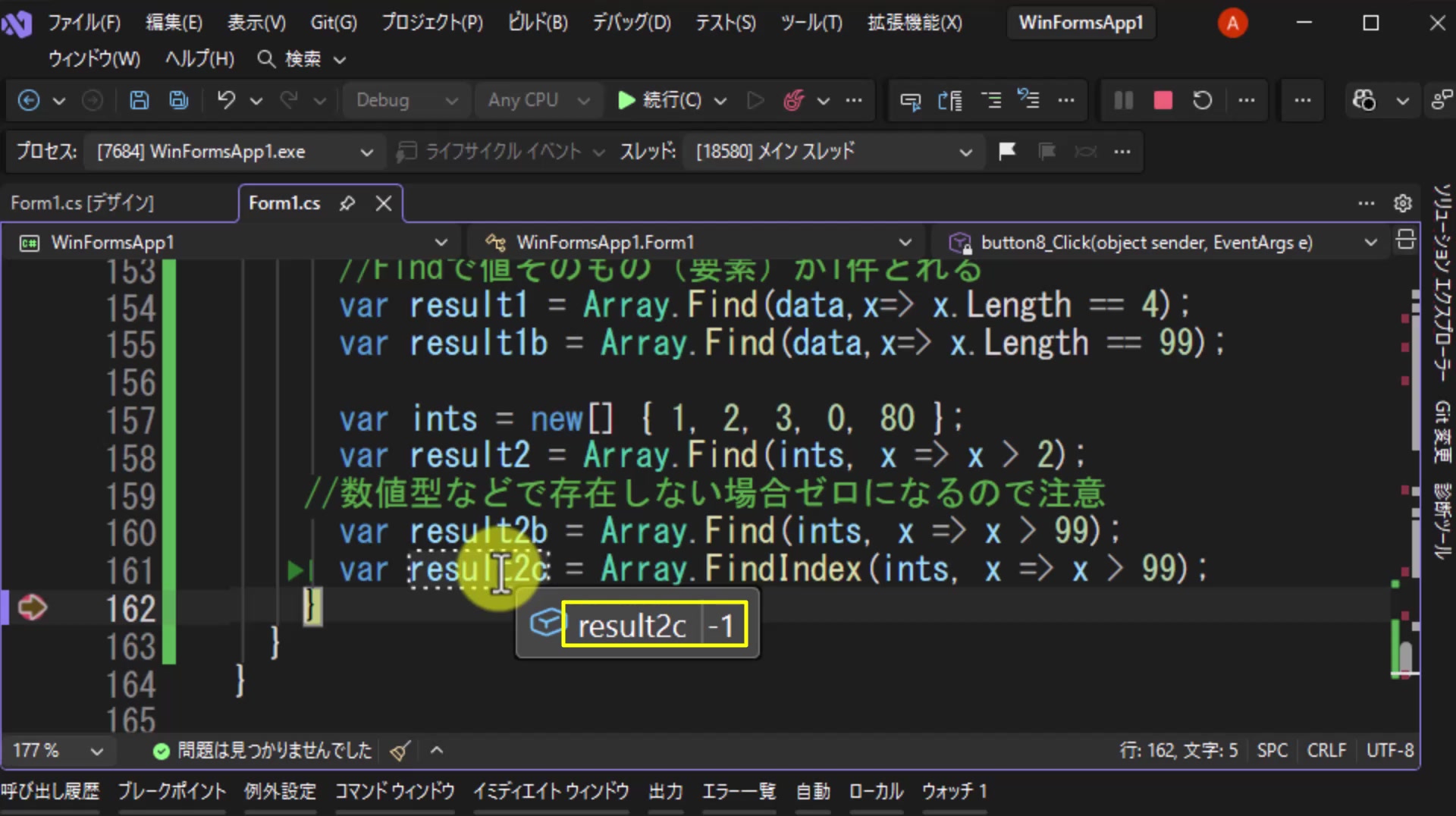The height and width of the screenshot is (816, 1456).
Task: Change the 177 % zoom level dropdown
Action: point(58,751)
